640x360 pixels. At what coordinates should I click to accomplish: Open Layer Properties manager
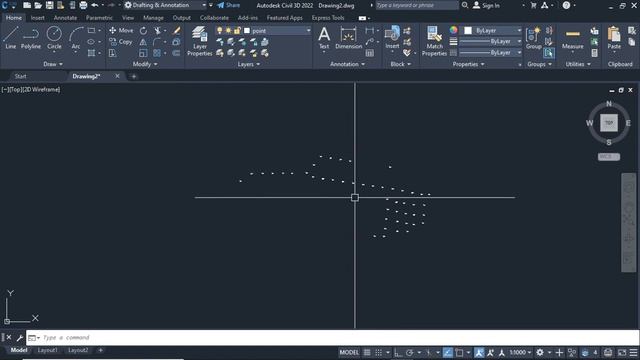tap(200, 41)
